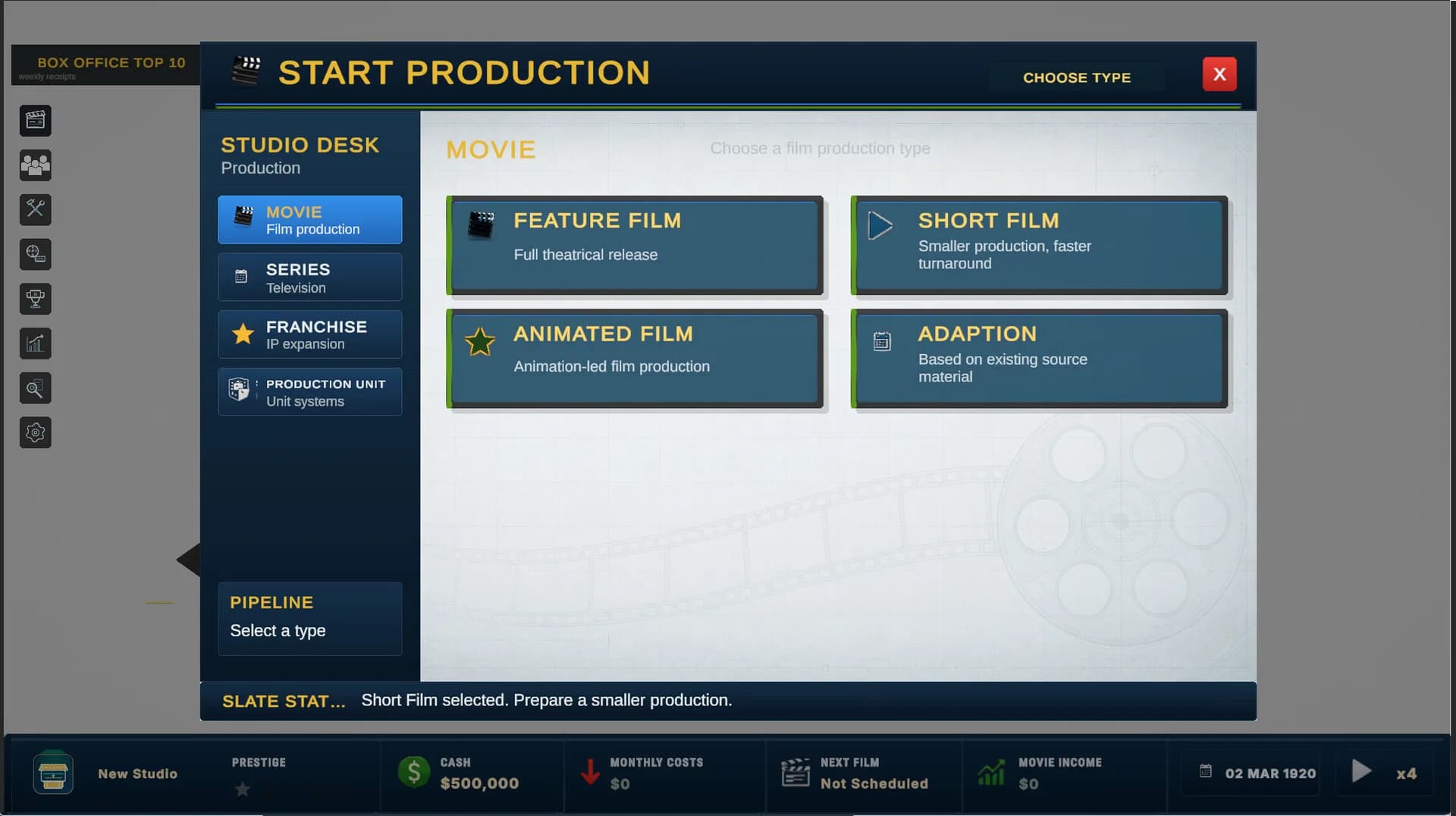Click the magnifier search icon in sidebar
1456x816 pixels.
click(35, 388)
